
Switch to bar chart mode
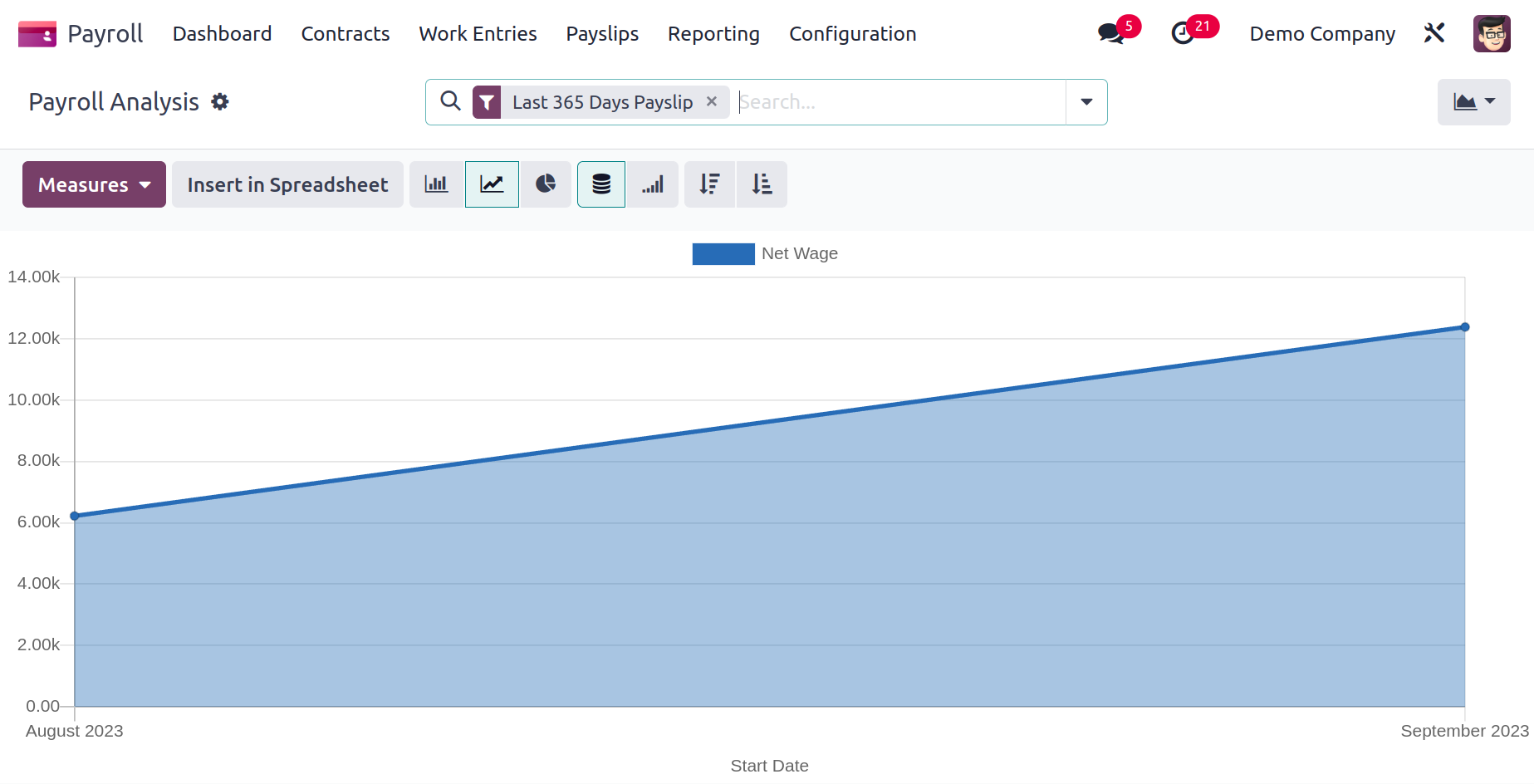[436, 184]
